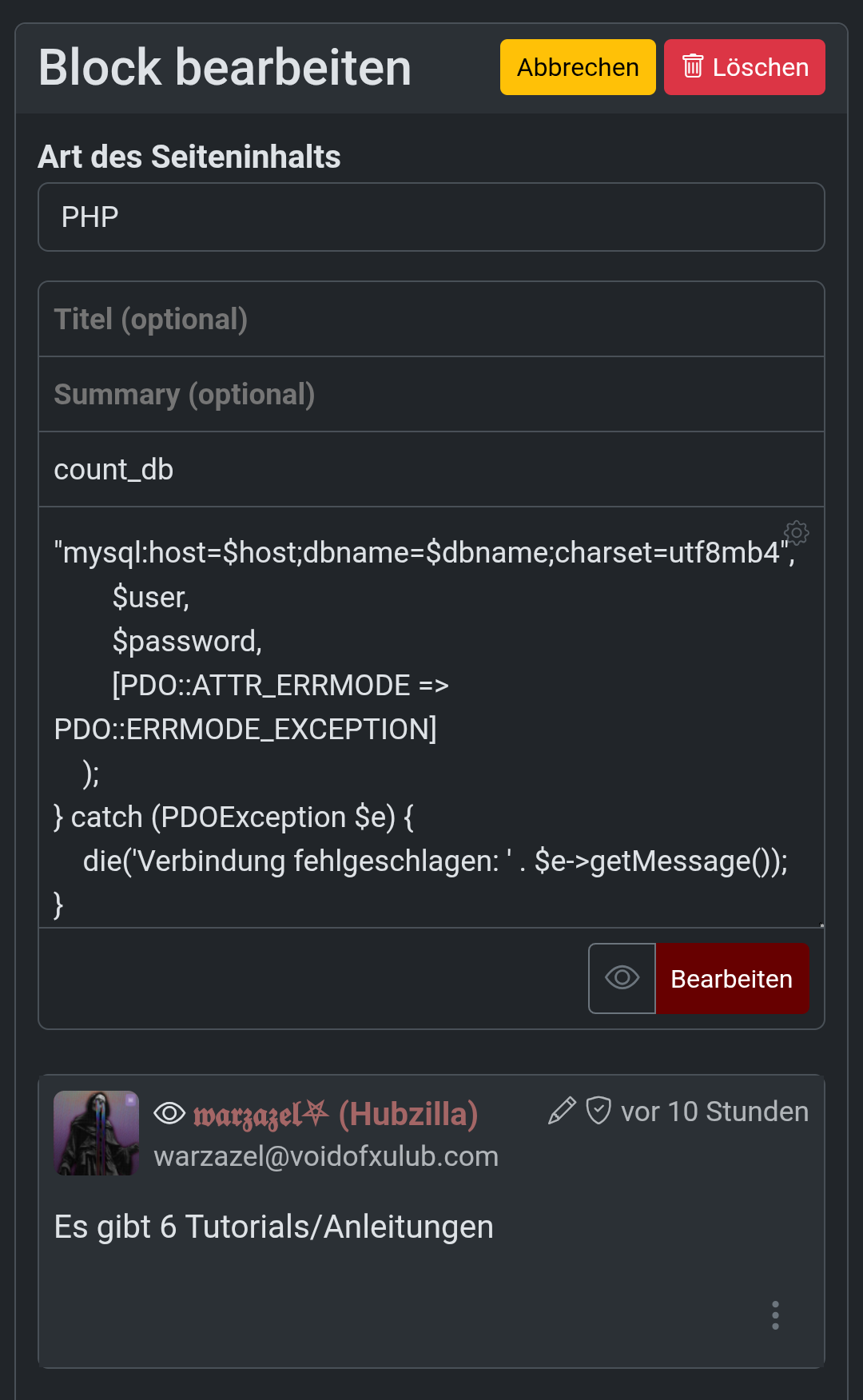The width and height of the screenshot is (863, 1400).
Task: Click the post text 'Es gibt 6 Tutorials/Anleitungen'
Action: (x=273, y=1227)
